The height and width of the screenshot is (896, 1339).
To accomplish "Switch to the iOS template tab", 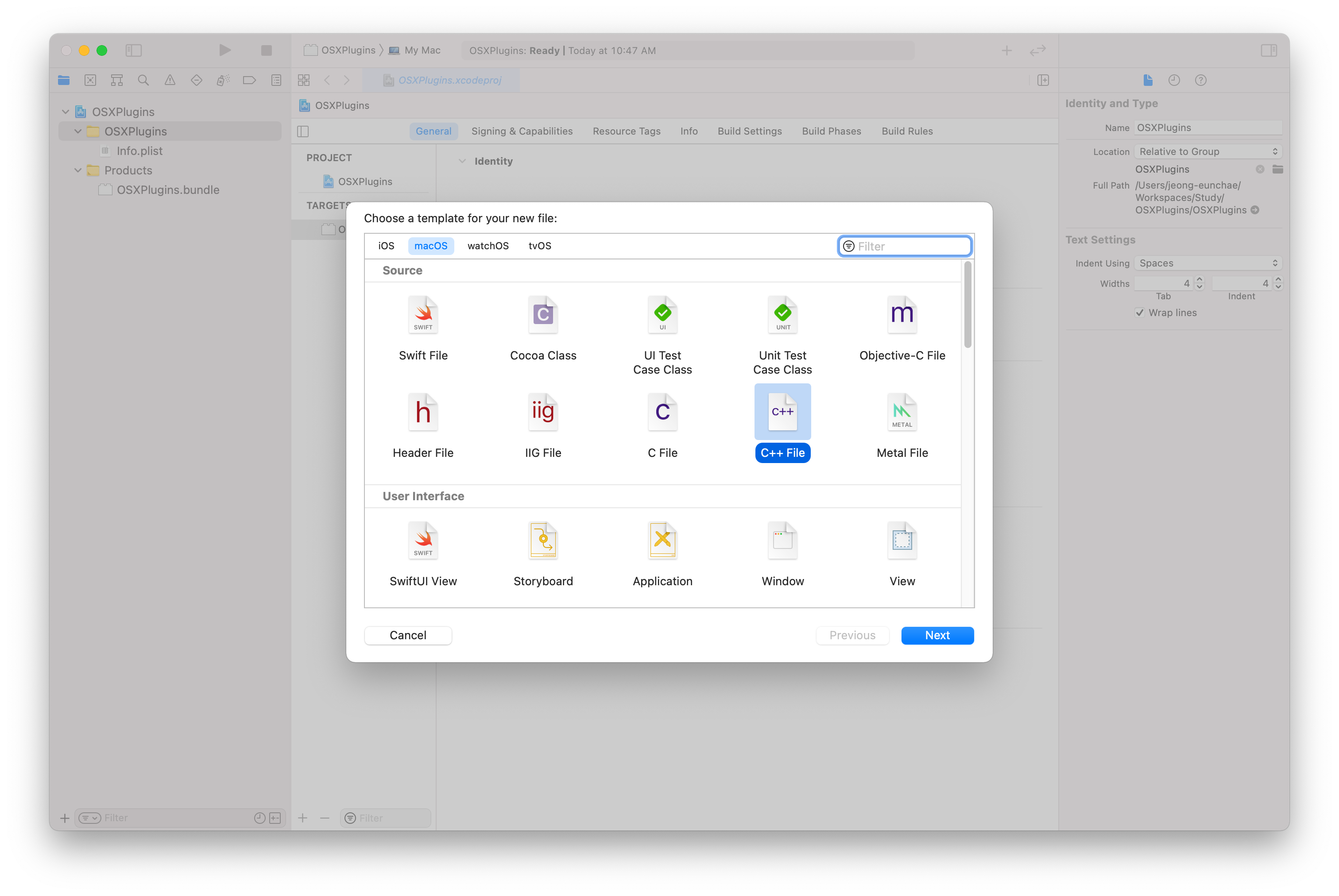I will 386,246.
